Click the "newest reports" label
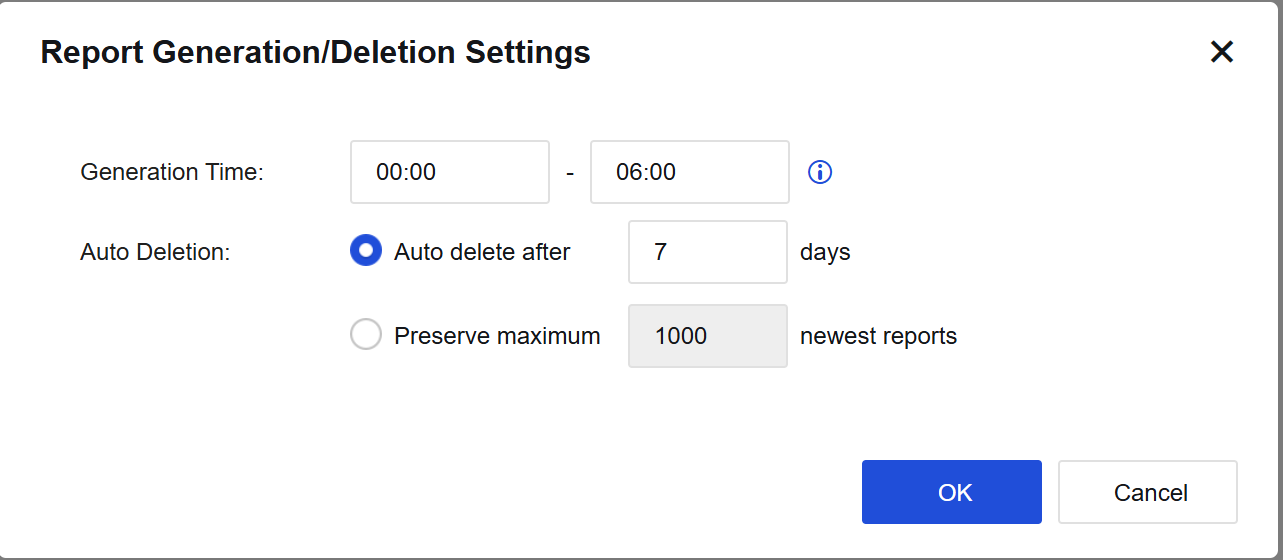This screenshot has height=560, width=1283. click(878, 336)
